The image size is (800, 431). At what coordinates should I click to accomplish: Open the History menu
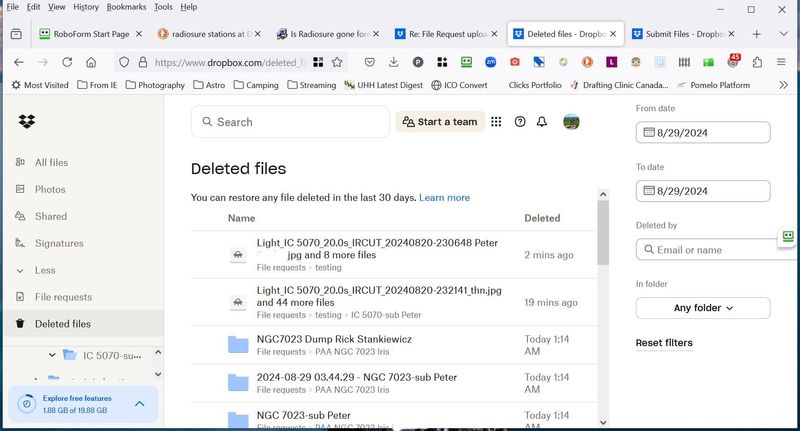click(x=86, y=7)
